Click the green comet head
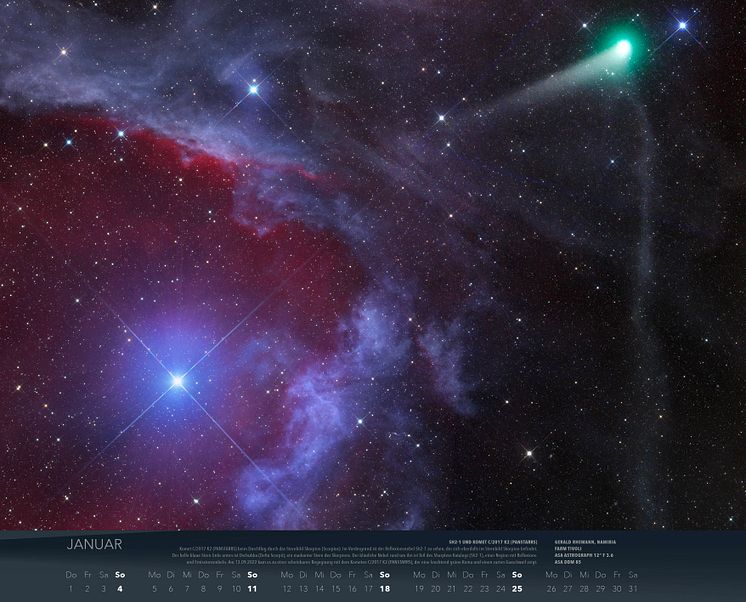The height and width of the screenshot is (602, 746). click(x=622, y=46)
